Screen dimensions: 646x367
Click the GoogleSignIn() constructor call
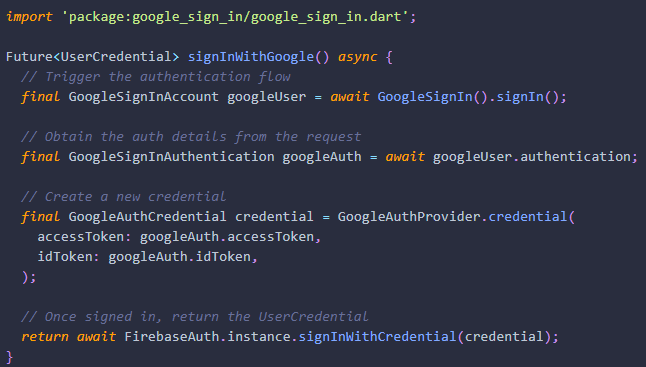tap(432, 97)
